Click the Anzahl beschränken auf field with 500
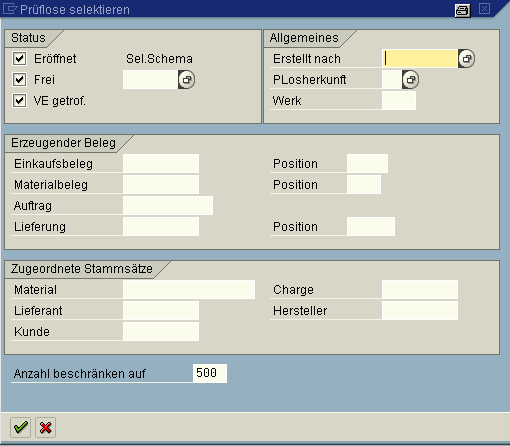510x446 pixels. pyautogui.click(x=210, y=373)
